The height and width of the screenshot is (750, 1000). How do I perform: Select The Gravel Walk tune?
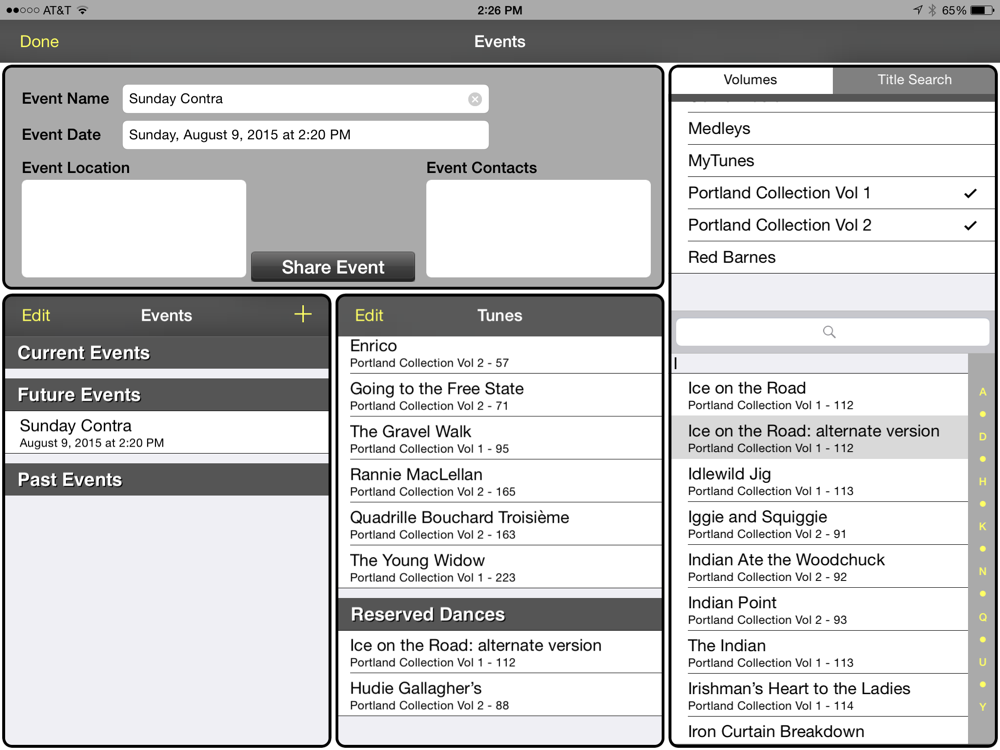click(500, 439)
